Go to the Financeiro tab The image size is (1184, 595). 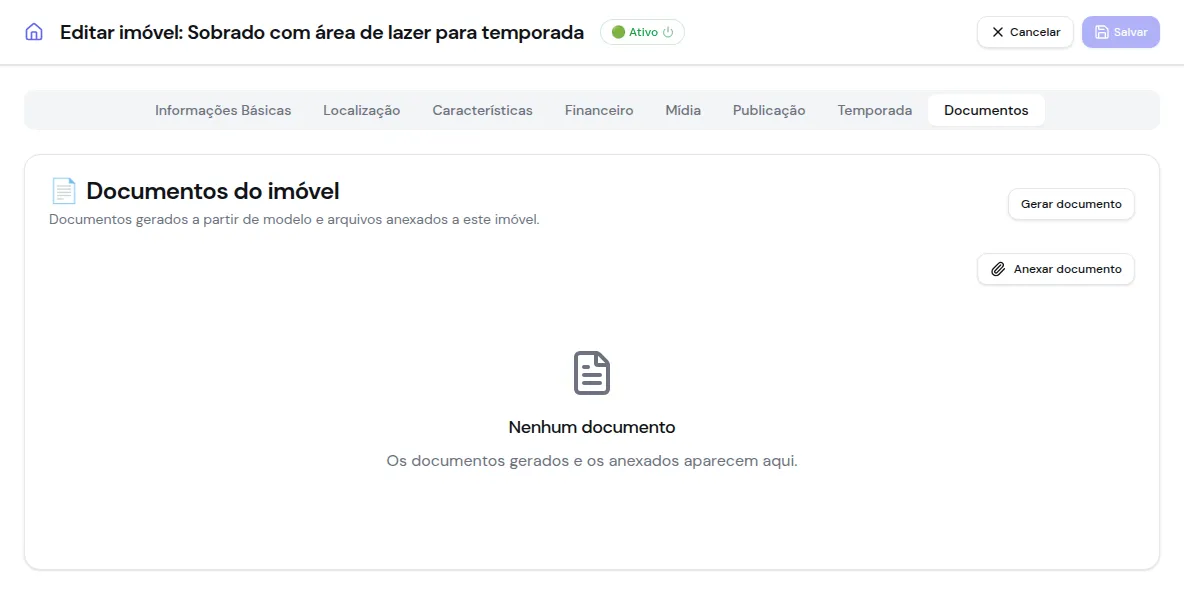click(x=599, y=110)
